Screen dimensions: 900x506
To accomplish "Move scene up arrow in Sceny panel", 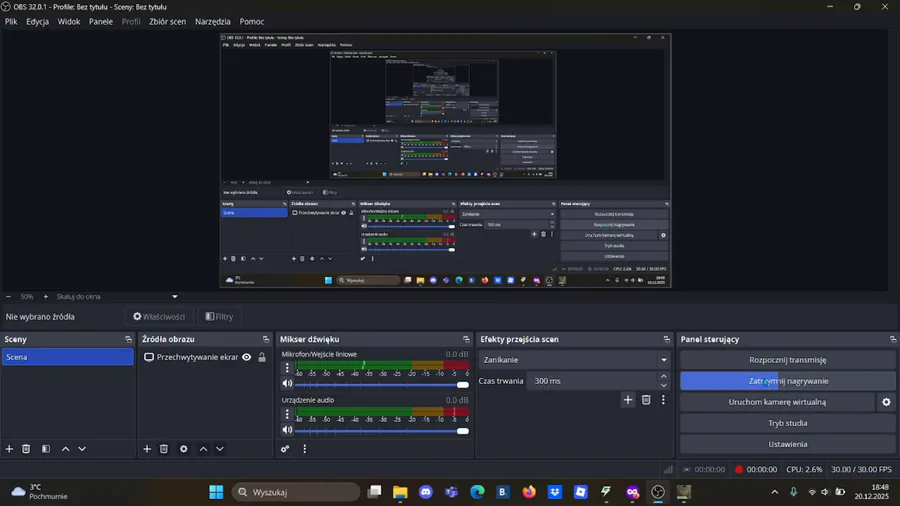I will pyautogui.click(x=65, y=449).
